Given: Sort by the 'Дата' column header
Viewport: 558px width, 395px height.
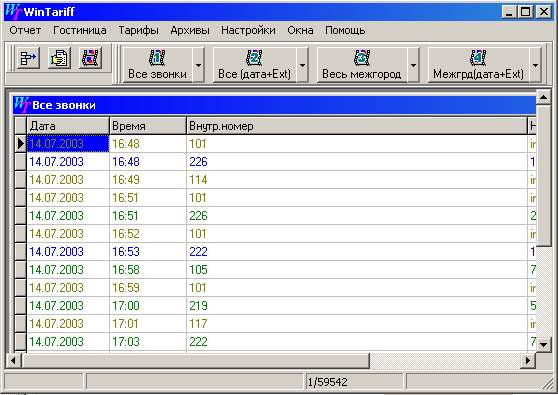Looking at the screenshot, I should coord(68,126).
